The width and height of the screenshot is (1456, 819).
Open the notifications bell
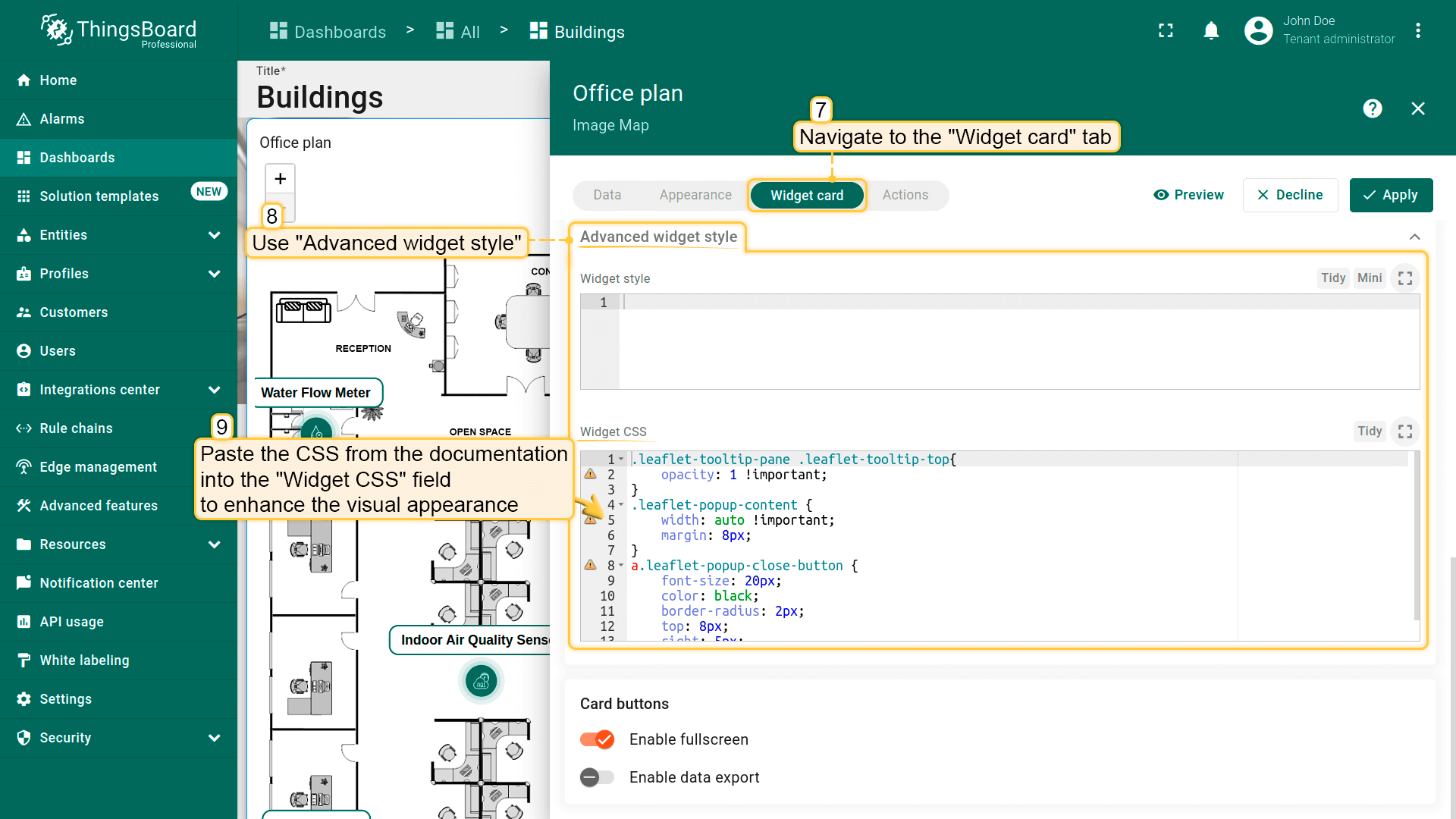pyautogui.click(x=1211, y=30)
